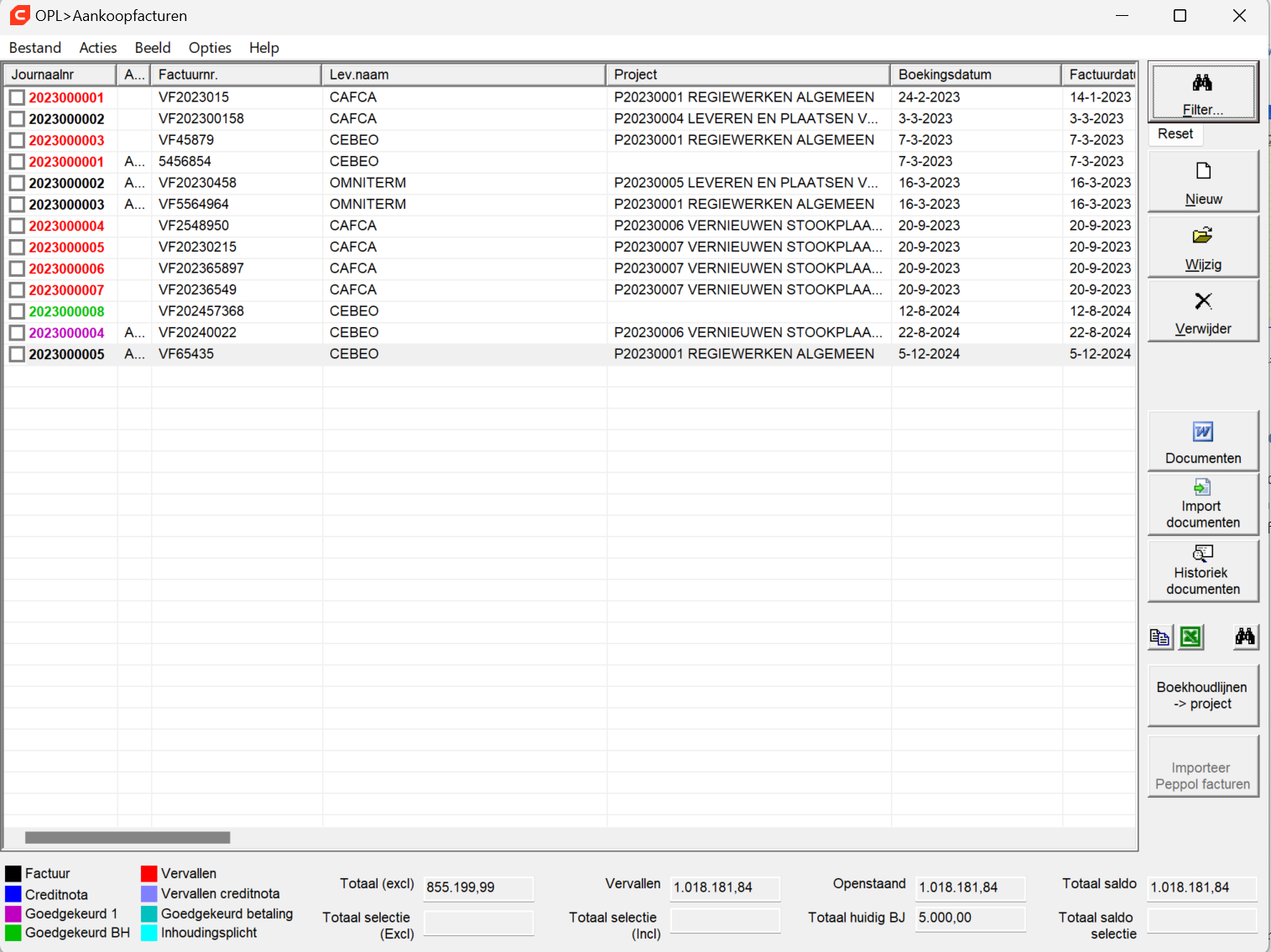Open the Acties menu

click(98, 48)
